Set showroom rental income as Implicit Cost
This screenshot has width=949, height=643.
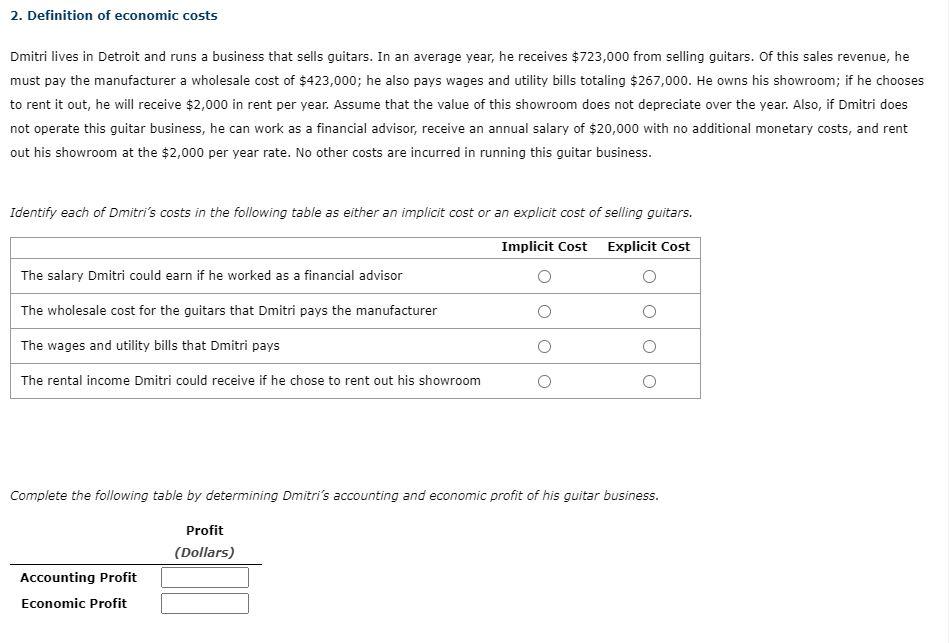(544, 381)
